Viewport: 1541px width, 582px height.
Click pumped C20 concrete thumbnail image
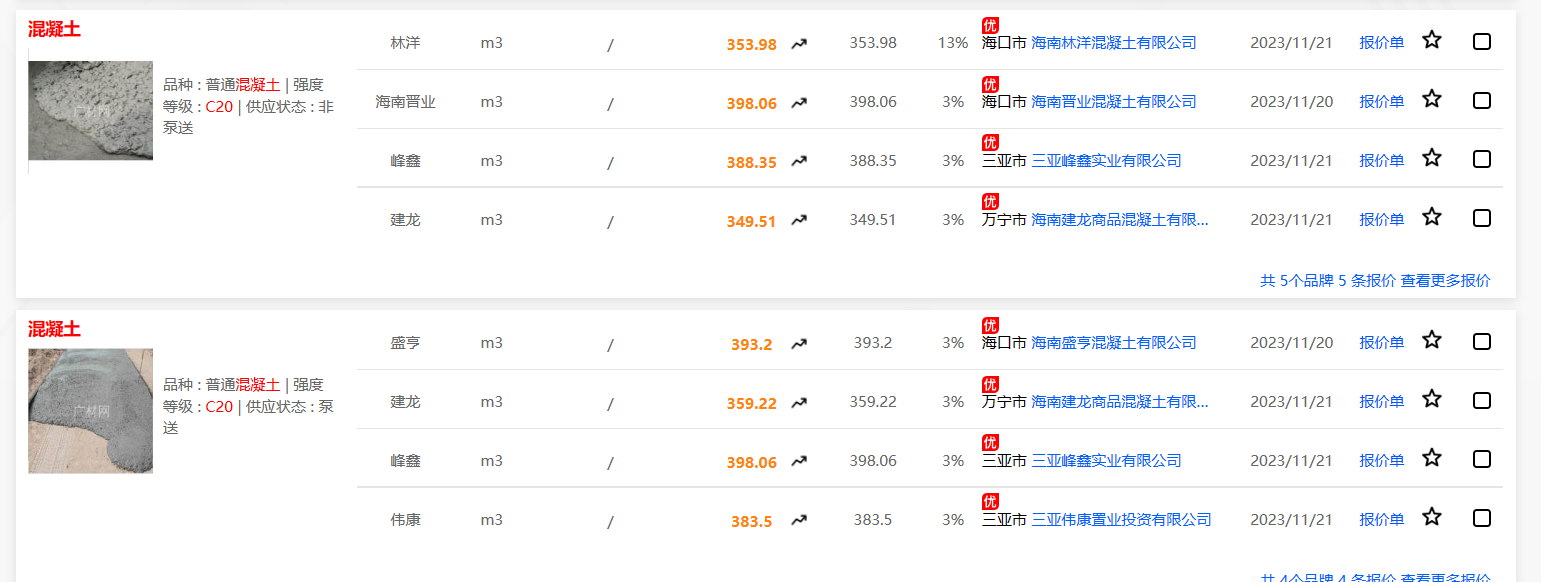coord(91,411)
